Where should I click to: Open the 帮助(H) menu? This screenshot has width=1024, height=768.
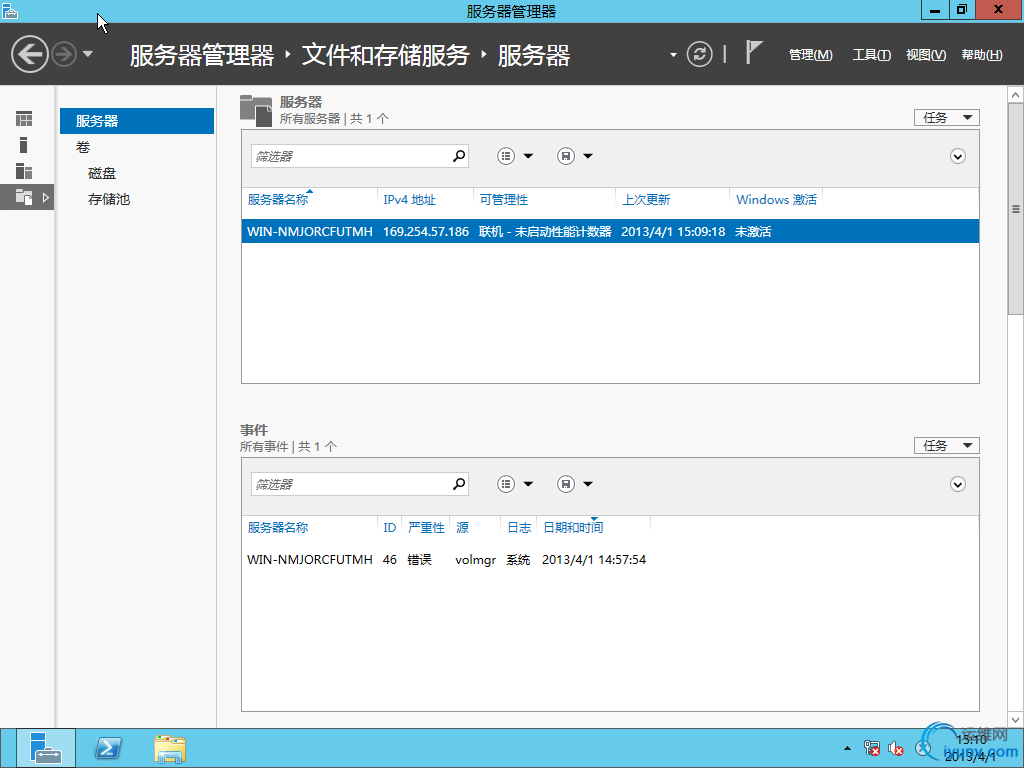coord(982,55)
